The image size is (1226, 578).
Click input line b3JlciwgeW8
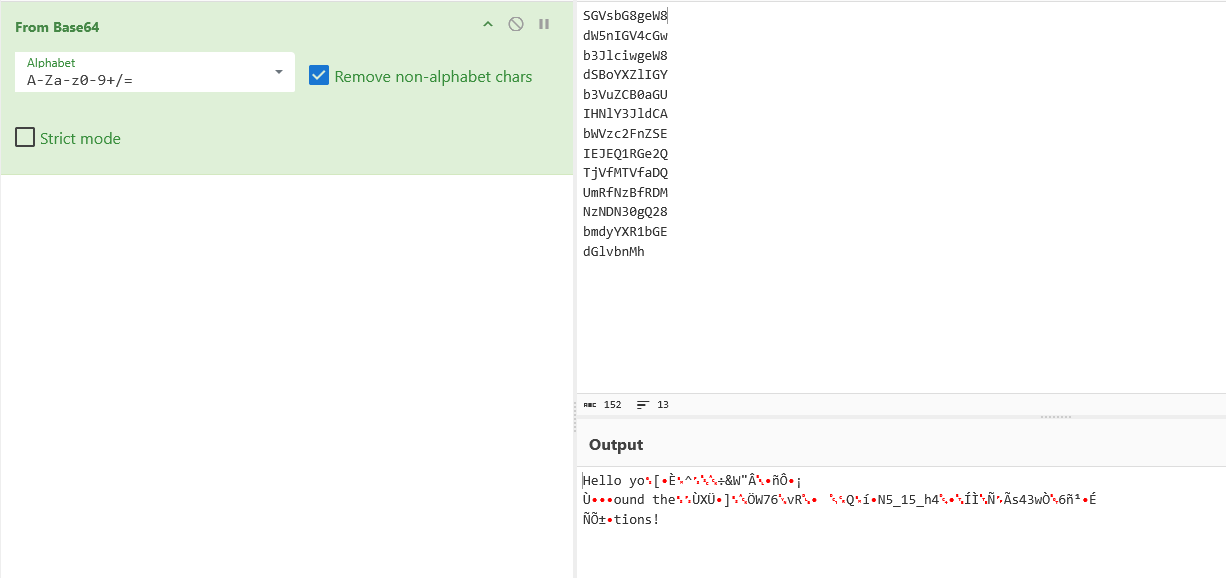[625, 55]
